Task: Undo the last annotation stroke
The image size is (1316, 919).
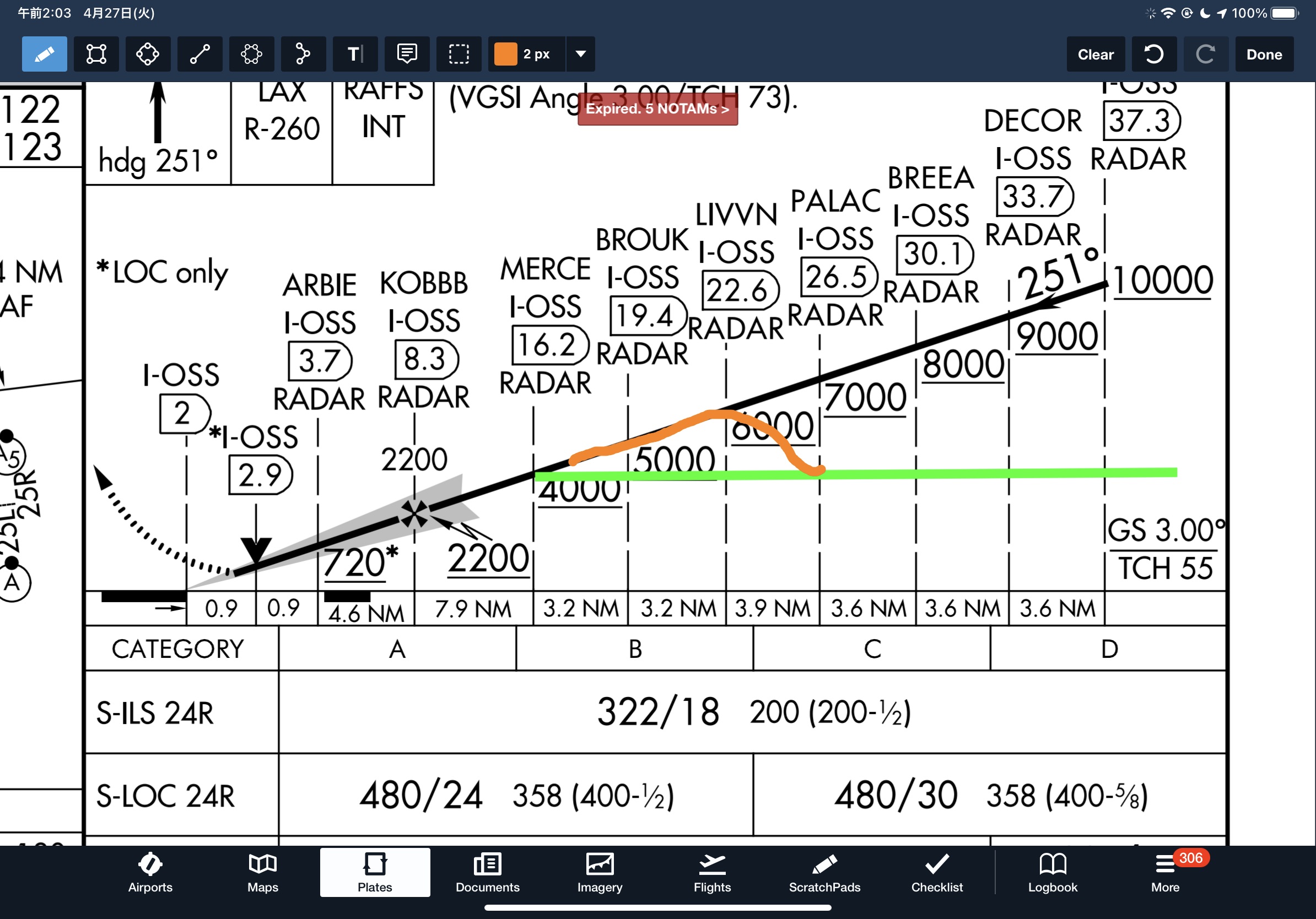Action: coord(1154,55)
